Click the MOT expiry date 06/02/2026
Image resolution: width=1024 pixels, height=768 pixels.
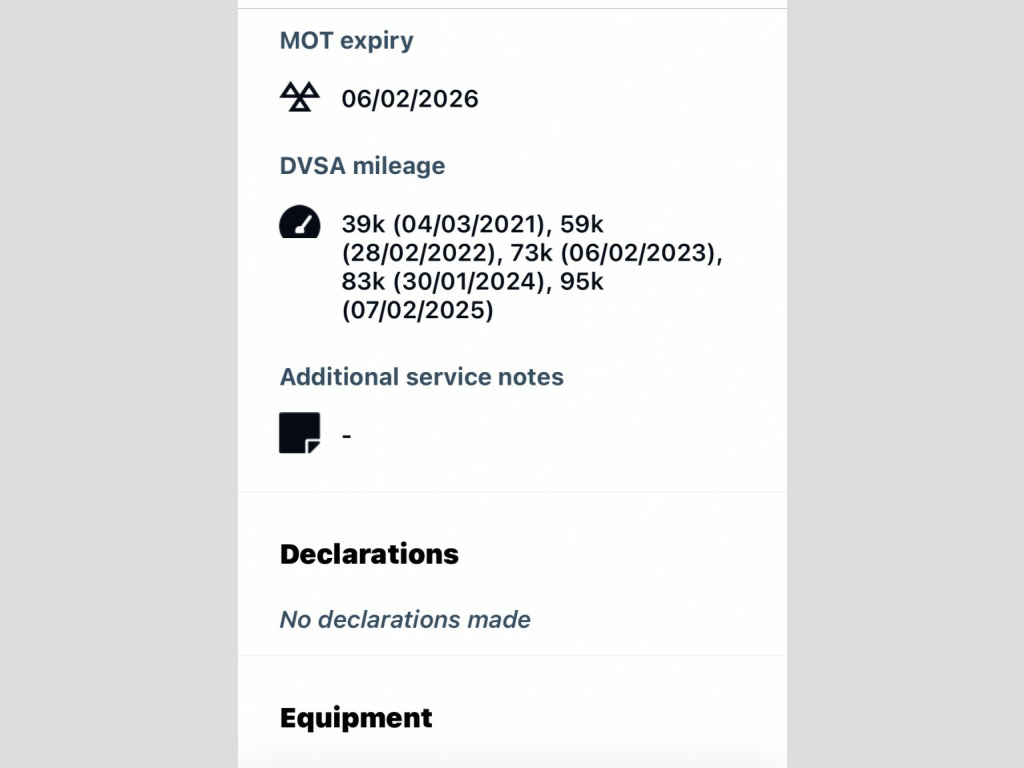tap(410, 99)
